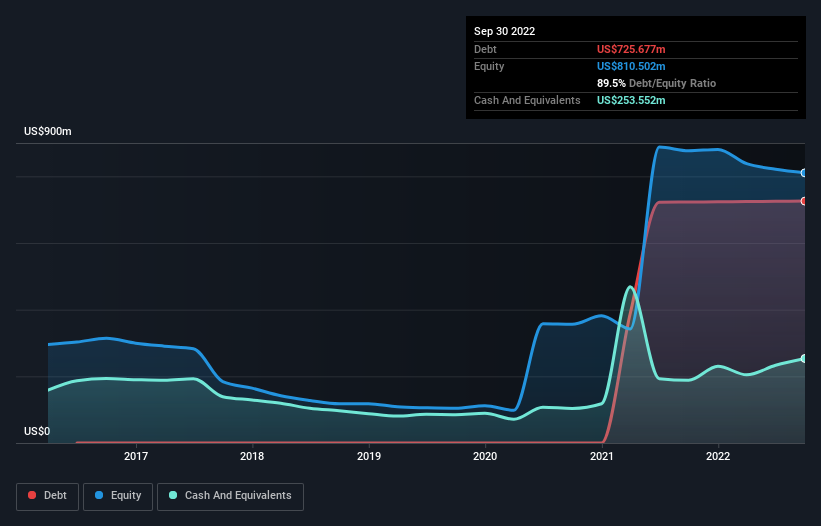Select the 2020 axis label

[x=485, y=456]
